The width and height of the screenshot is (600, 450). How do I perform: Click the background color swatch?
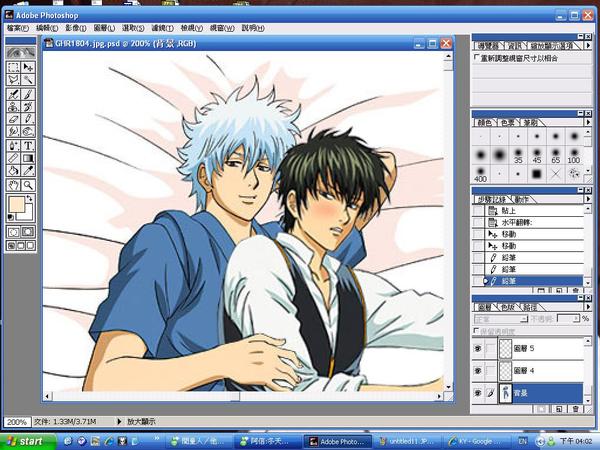click(28, 215)
